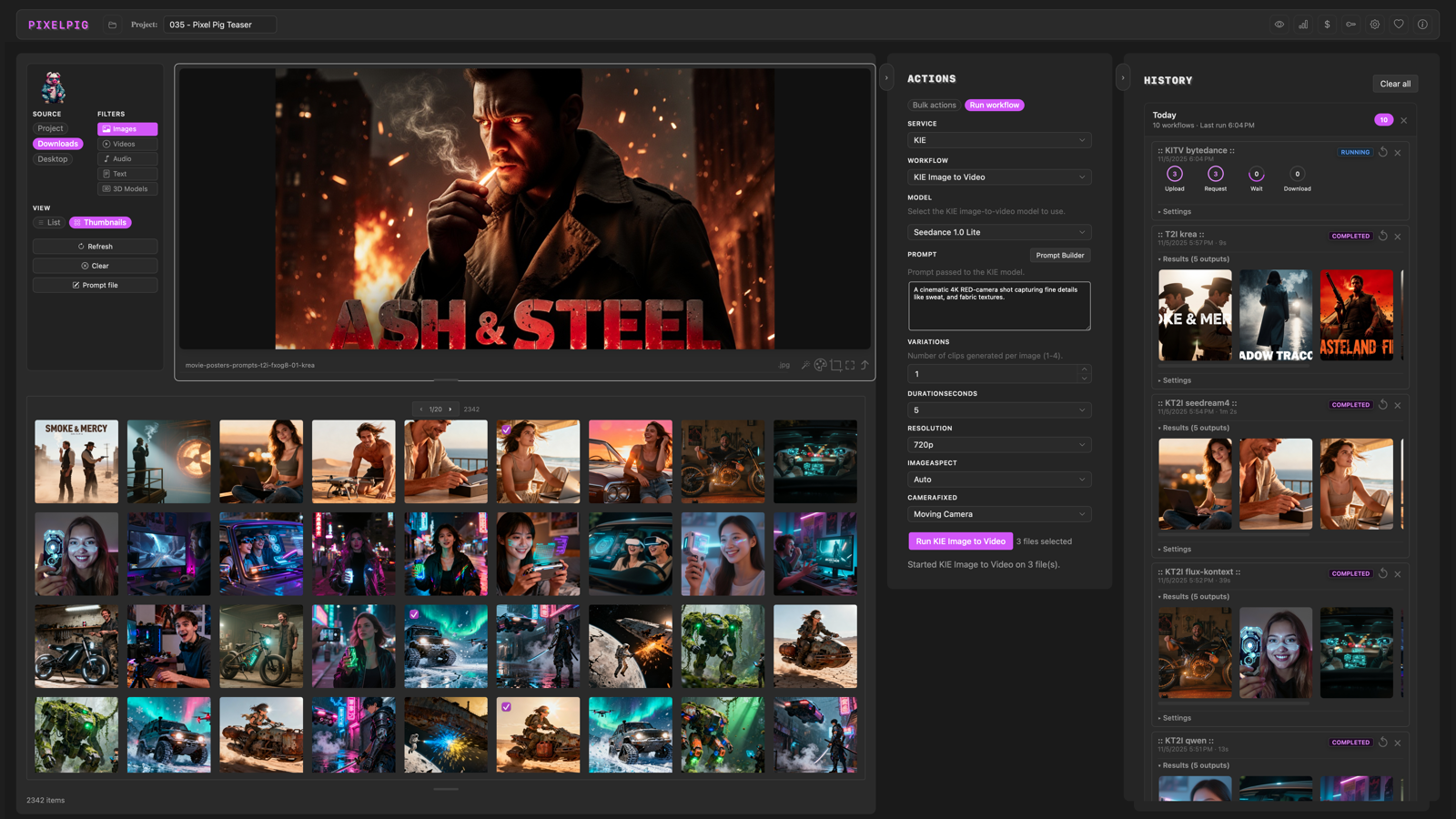Click the project folder icon next to Project
1456x819 pixels.
[x=112, y=25]
